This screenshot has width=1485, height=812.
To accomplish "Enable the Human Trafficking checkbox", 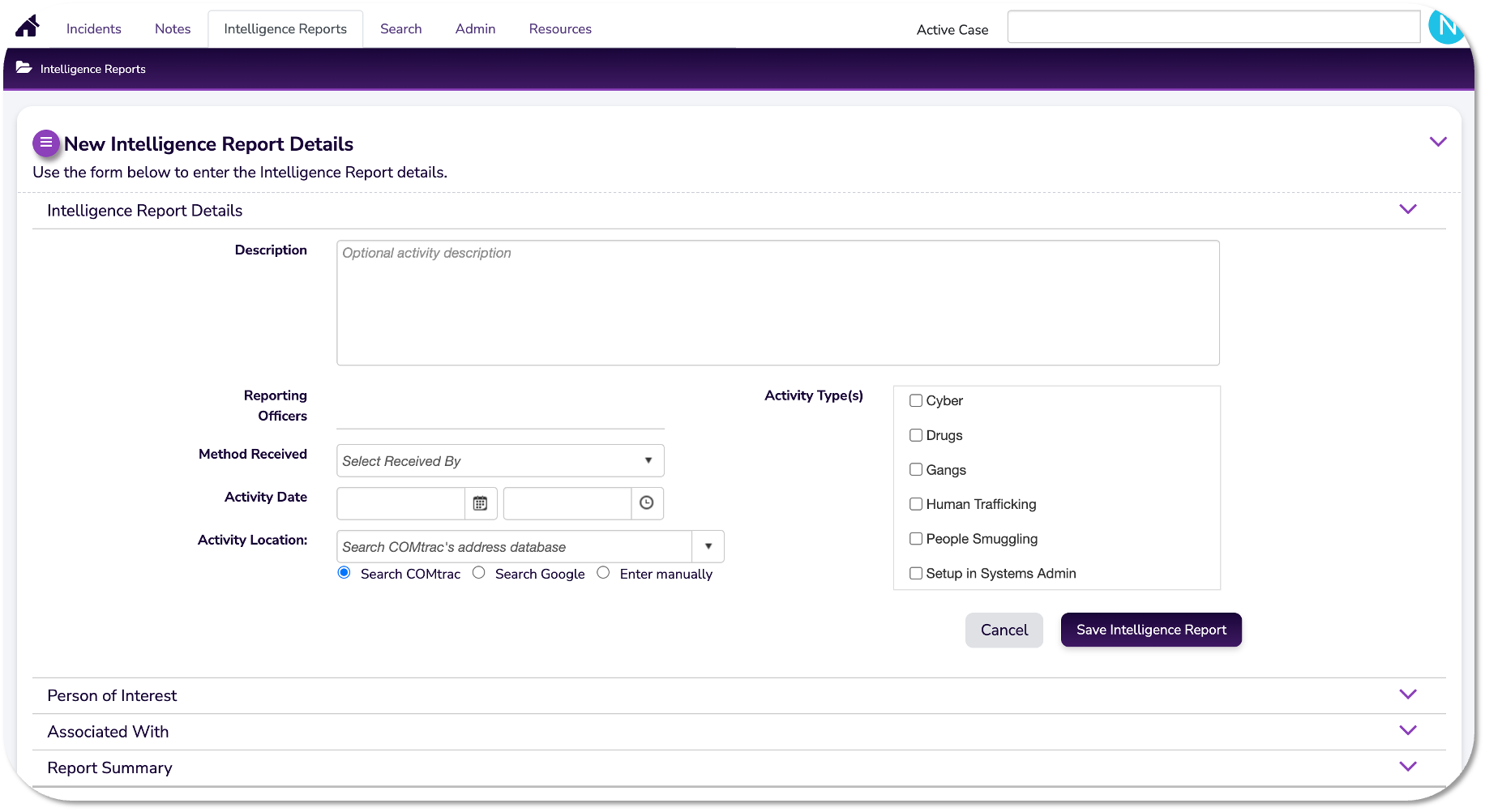I will point(916,504).
